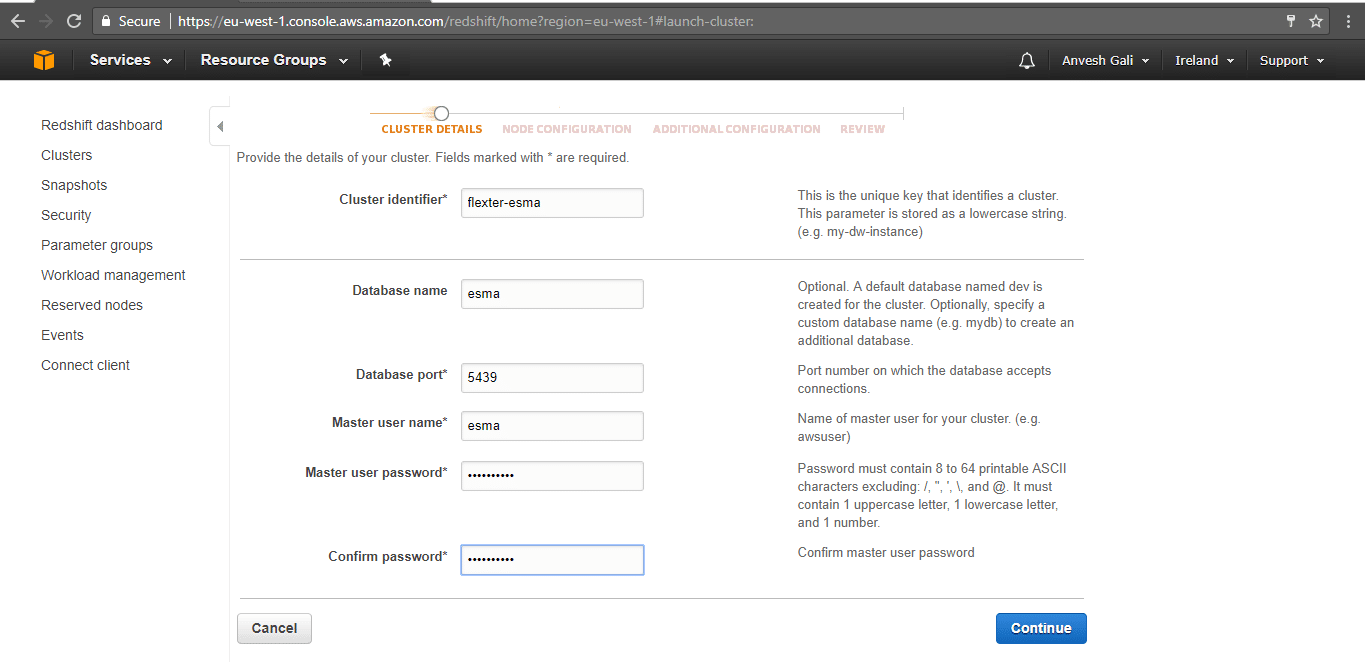Open Parameter groups in sidebar

97,245
